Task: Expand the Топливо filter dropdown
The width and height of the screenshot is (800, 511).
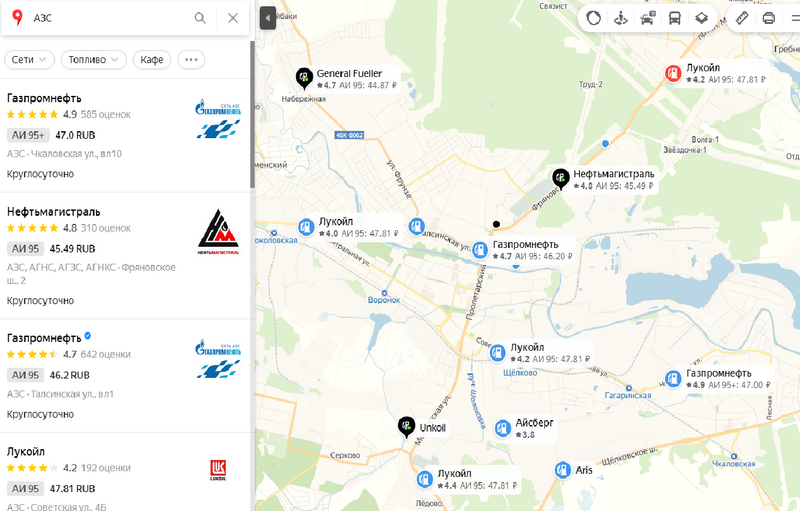Action: click(93, 60)
